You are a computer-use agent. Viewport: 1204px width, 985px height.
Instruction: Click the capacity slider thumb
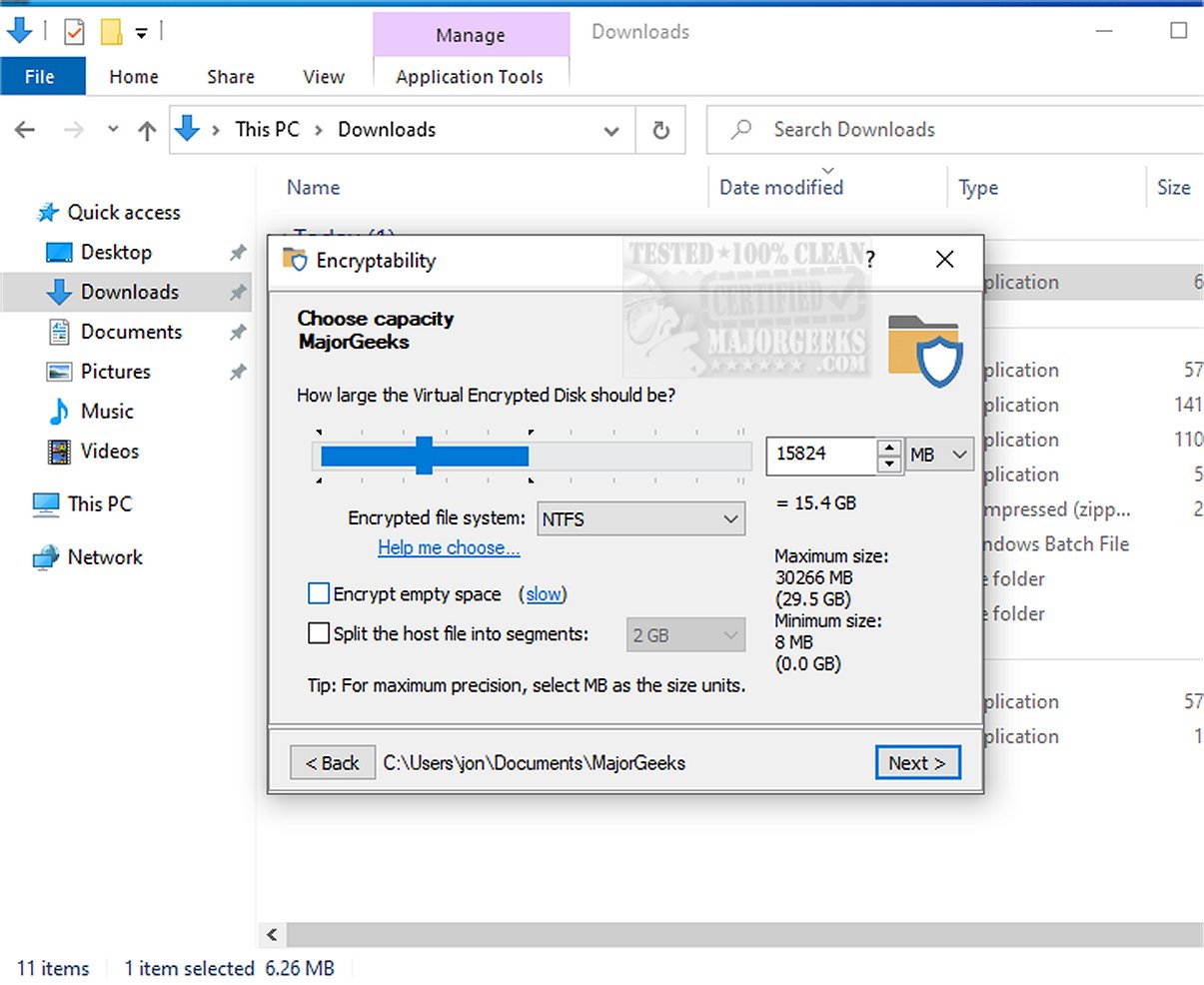(425, 456)
